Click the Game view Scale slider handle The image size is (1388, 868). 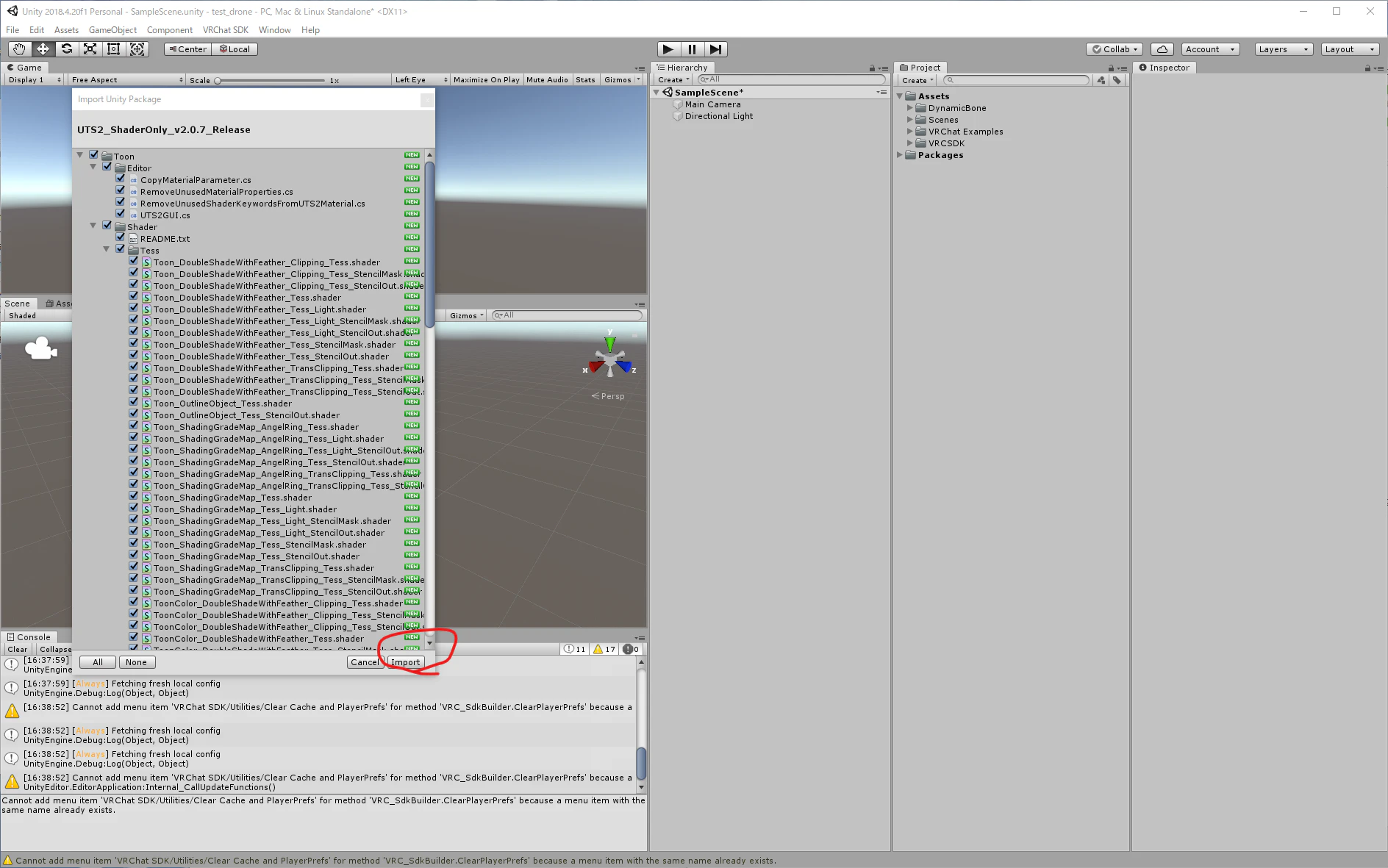point(218,81)
